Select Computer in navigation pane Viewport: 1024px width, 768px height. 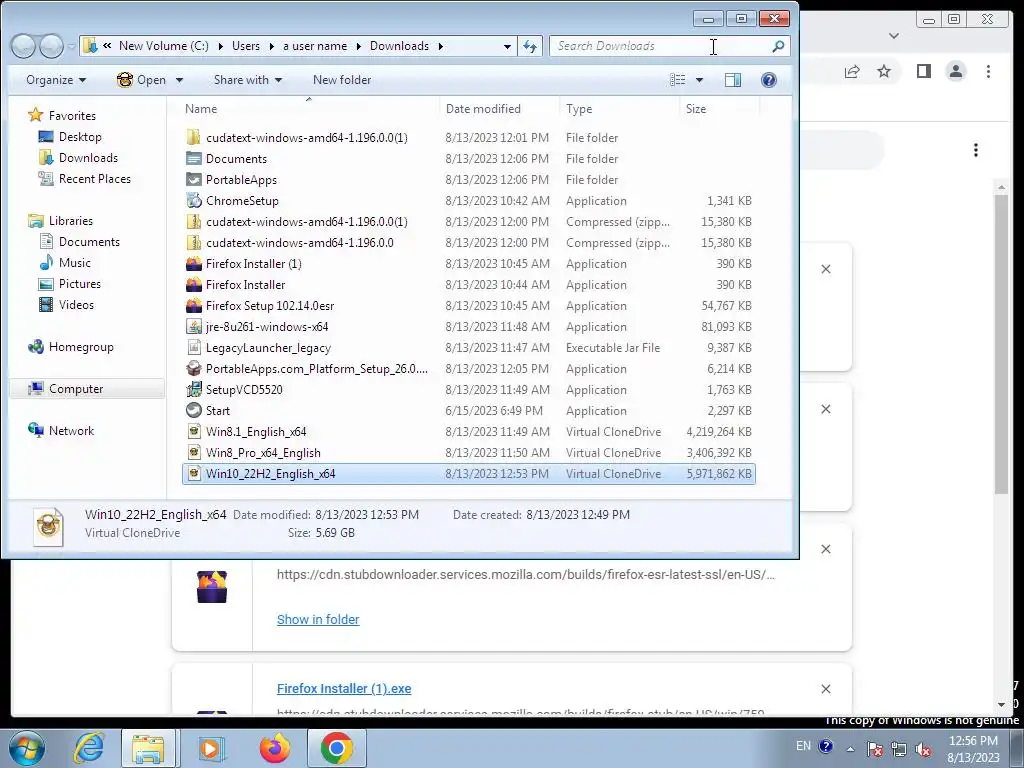coord(76,389)
